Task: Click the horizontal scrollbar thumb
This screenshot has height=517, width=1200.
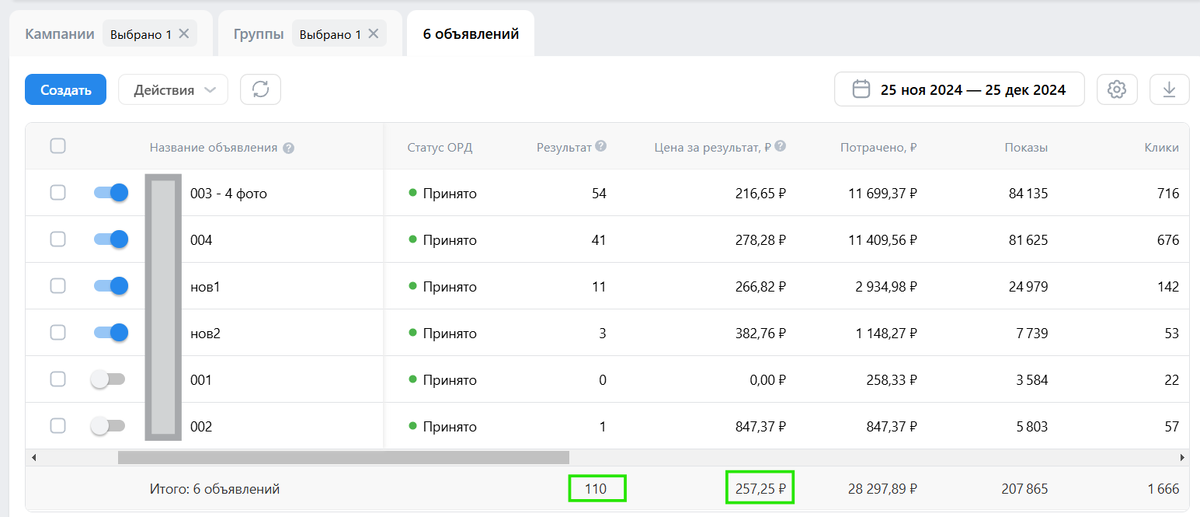Action: (343, 457)
